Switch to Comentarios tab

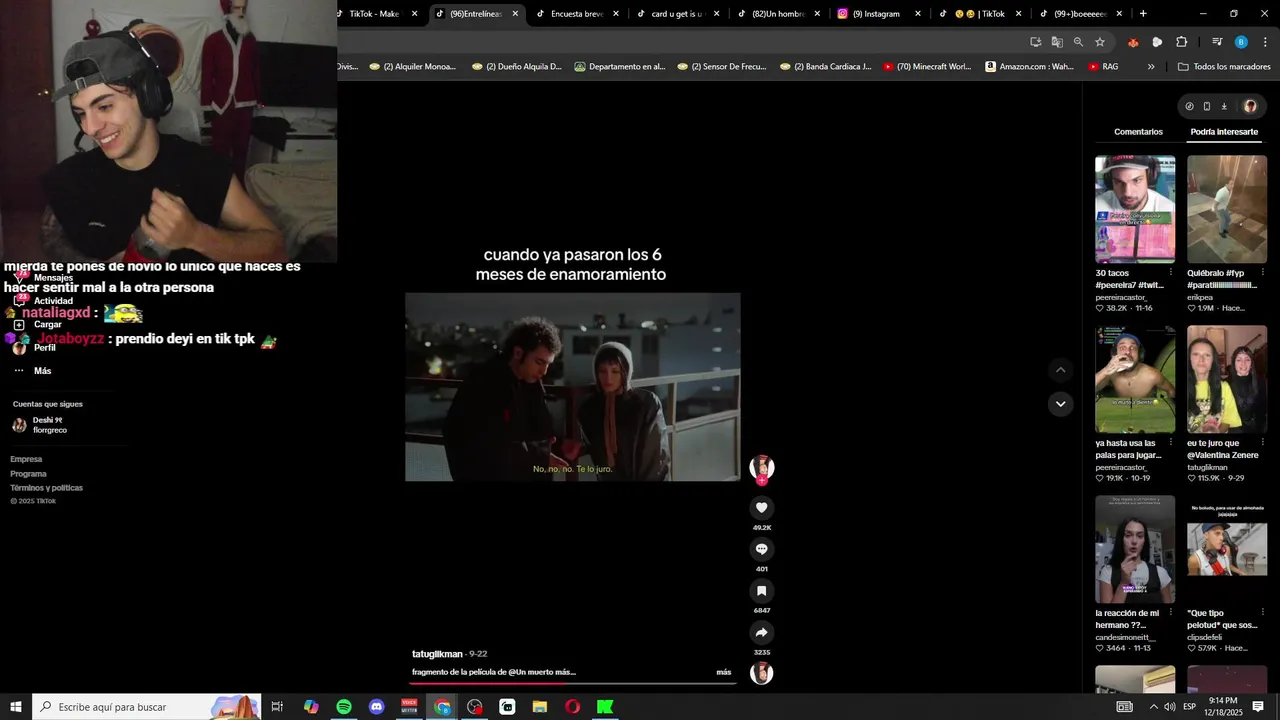click(x=1138, y=132)
